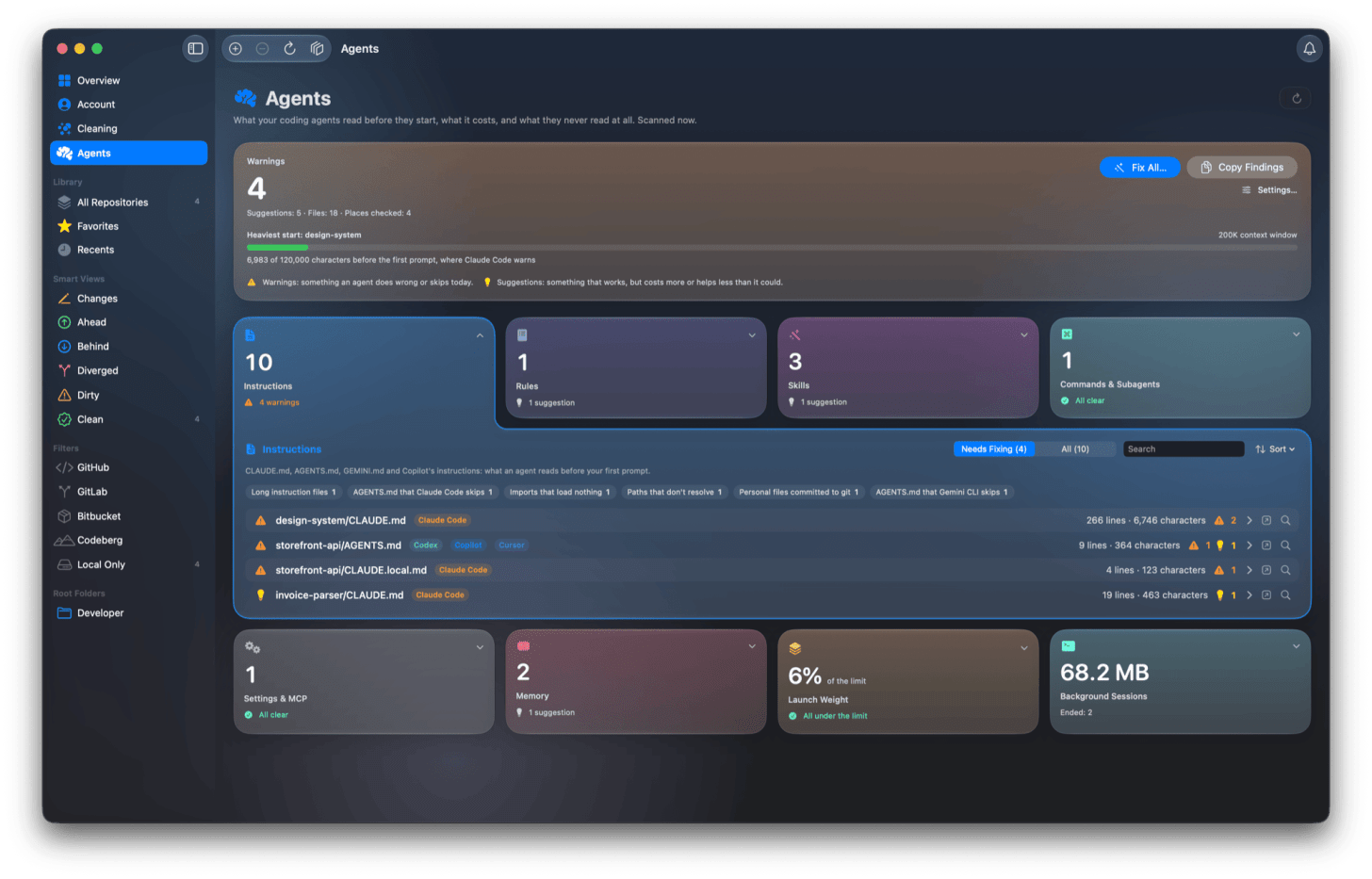The height and width of the screenshot is (879, 1372).
Task: Open notifications bell icon
Action: pyautogui.click(x=1309, y=48)
